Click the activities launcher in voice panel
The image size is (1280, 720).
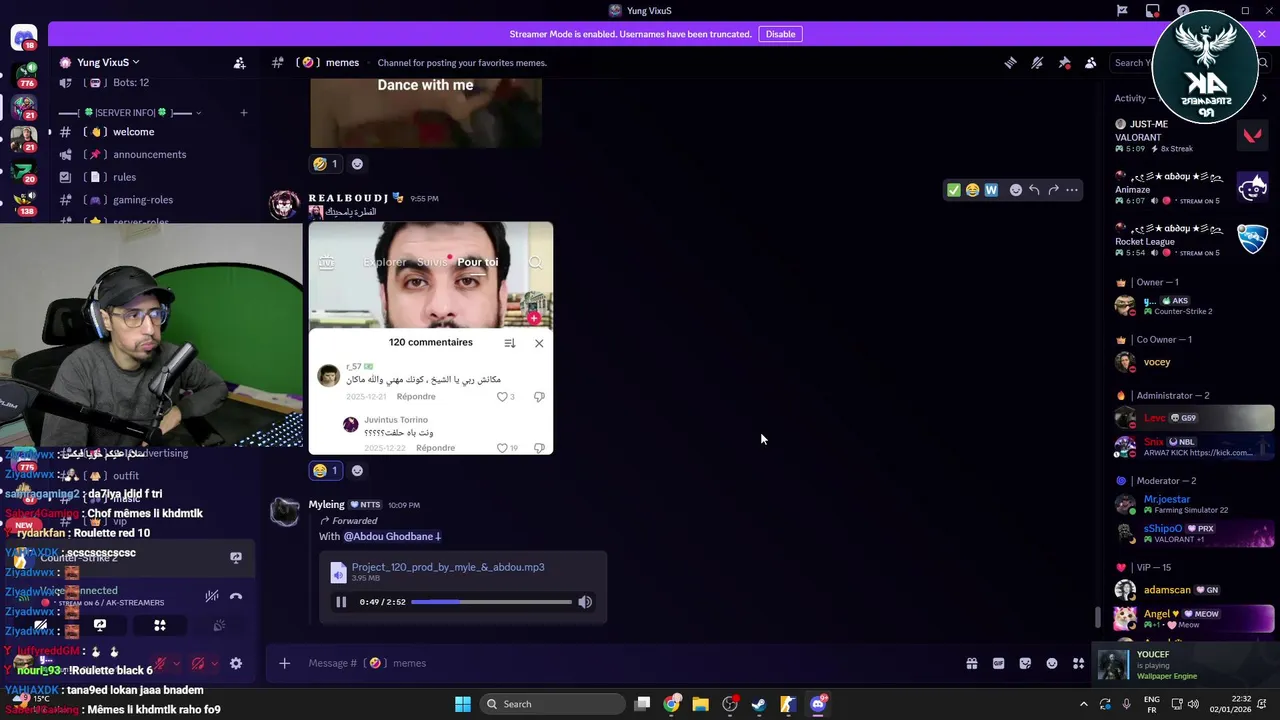(x=160, y=625)
